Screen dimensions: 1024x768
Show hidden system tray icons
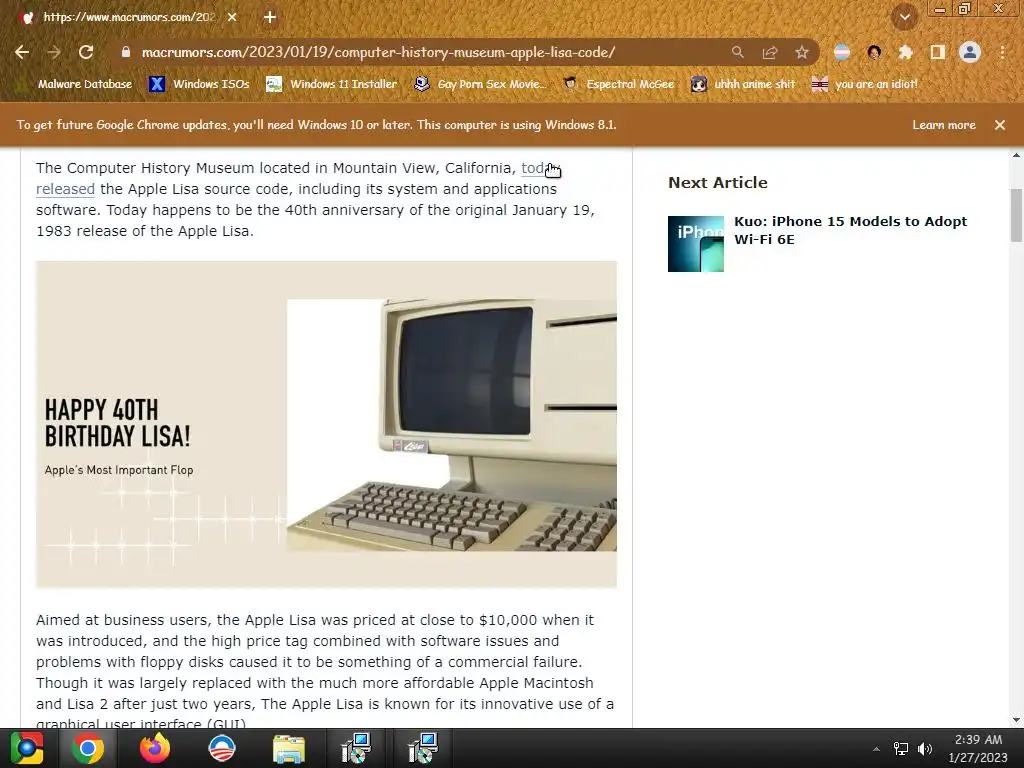tap(876, 749)
